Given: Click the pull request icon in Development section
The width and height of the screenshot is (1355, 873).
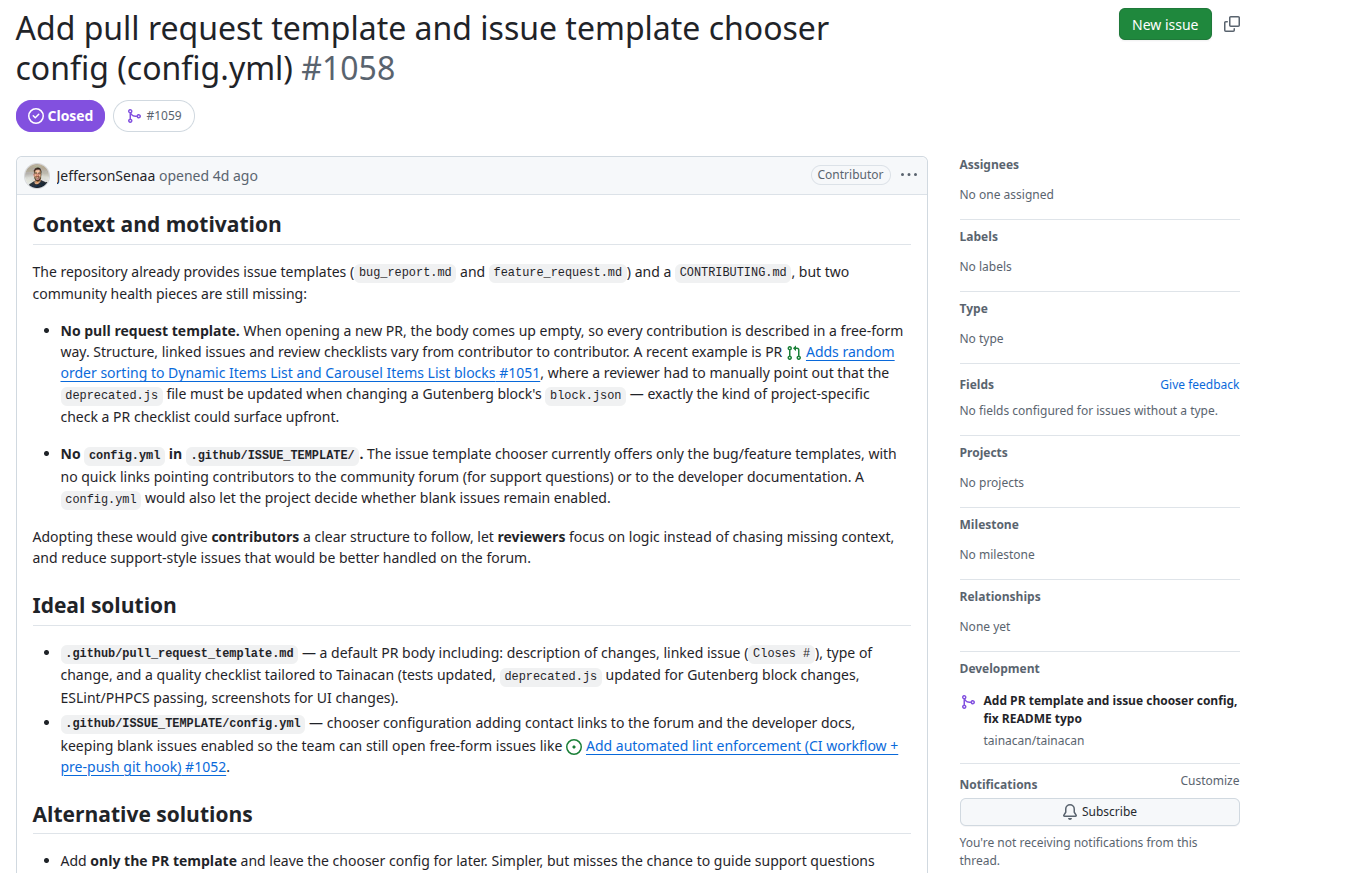Looking at the screenshot, I should 967,701.
